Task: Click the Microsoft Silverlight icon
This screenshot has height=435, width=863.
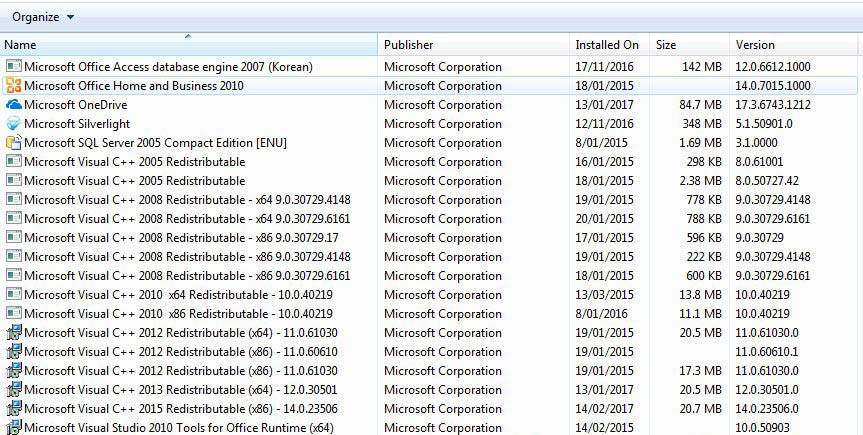Action: pos(14,123)
